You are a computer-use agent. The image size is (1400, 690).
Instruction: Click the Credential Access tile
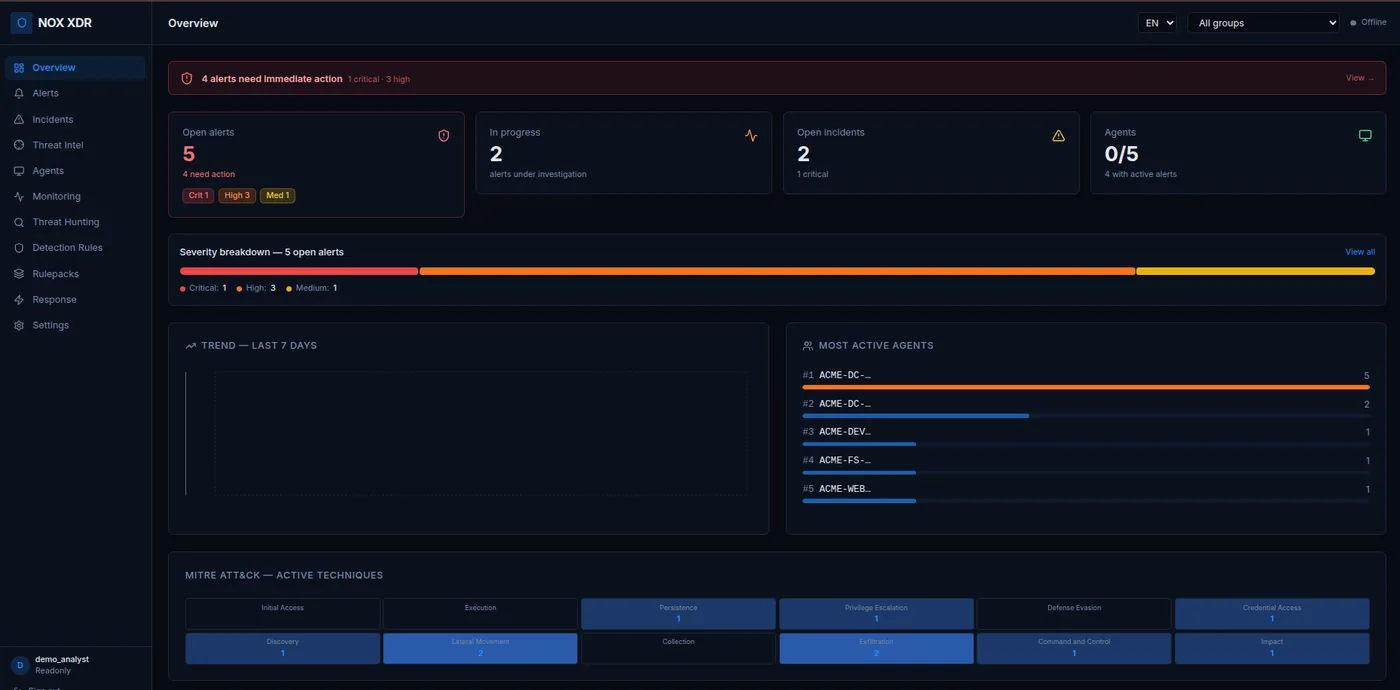1272,614
